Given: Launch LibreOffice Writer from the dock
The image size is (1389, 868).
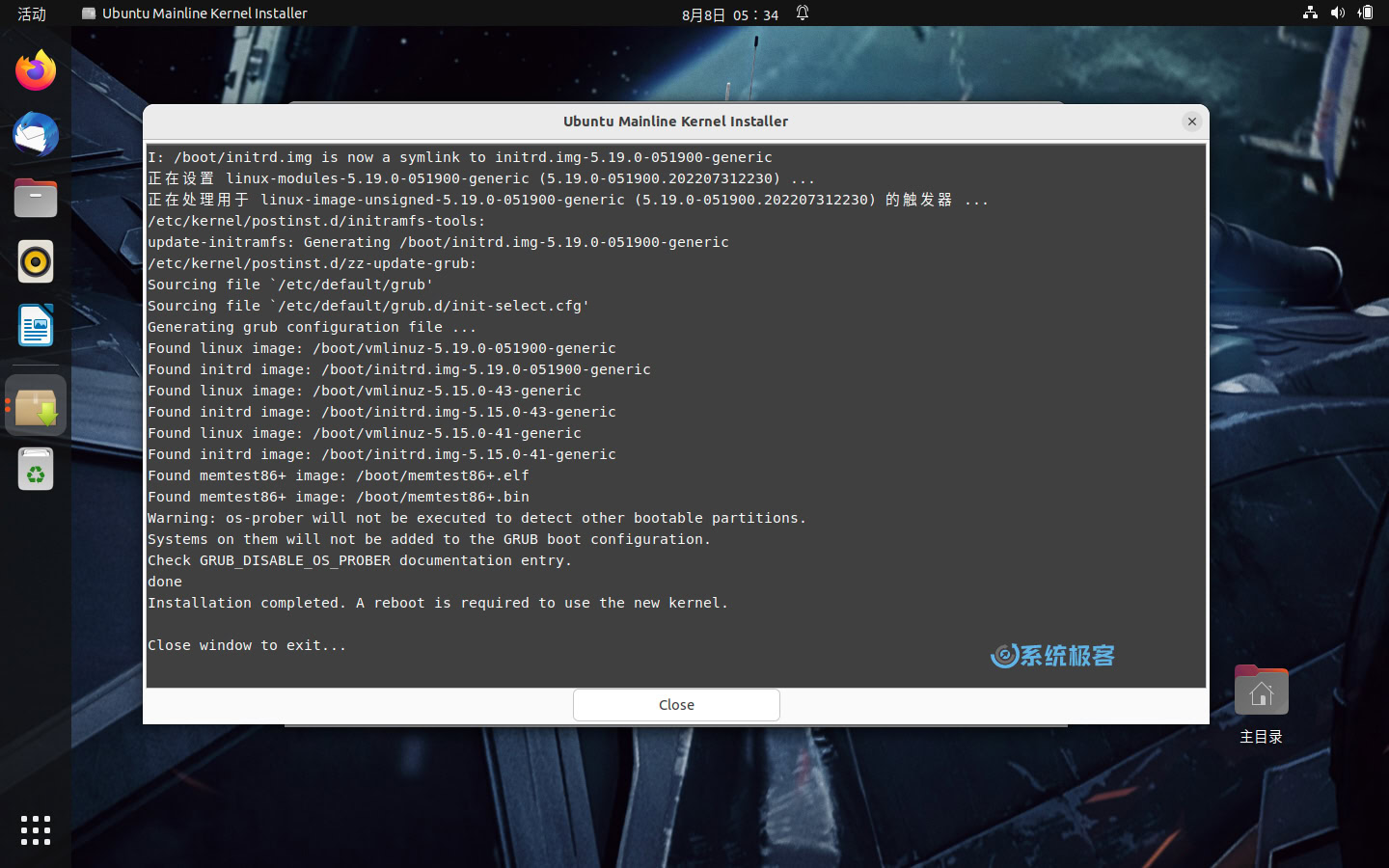Looking at the screenshot, I should pos(36,325).
